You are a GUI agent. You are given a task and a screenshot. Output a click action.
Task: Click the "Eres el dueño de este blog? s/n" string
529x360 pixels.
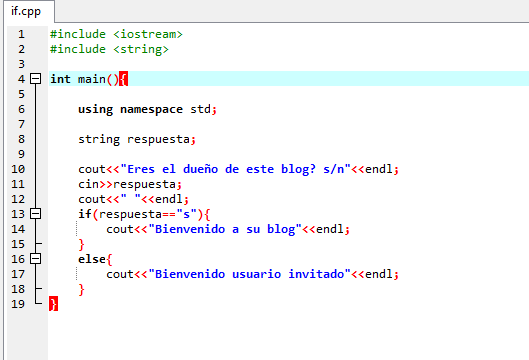tap(235, 169)
